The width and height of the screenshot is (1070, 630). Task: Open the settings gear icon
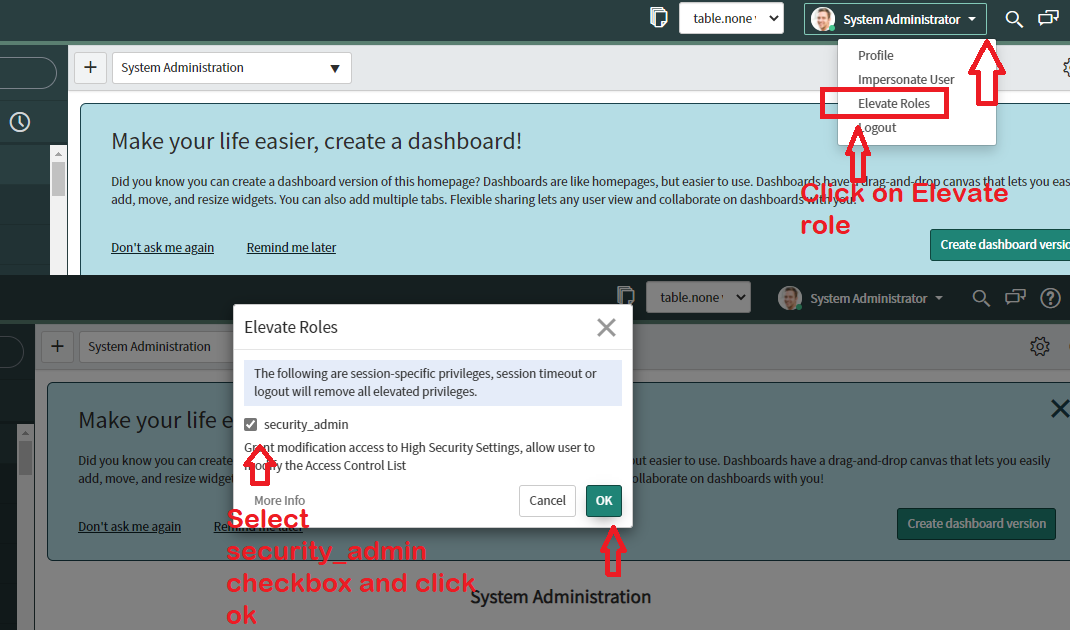pos(1040,346)
